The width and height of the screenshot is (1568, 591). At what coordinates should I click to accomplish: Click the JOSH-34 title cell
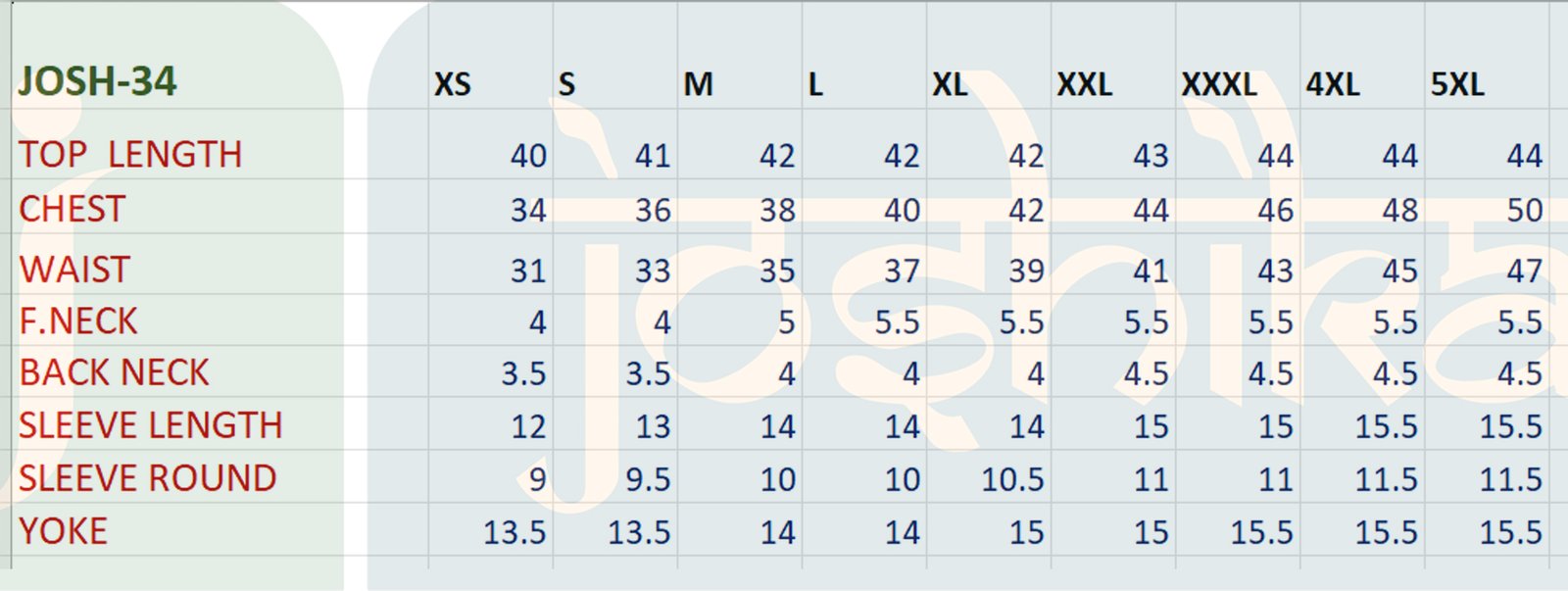tap(98, 81)
